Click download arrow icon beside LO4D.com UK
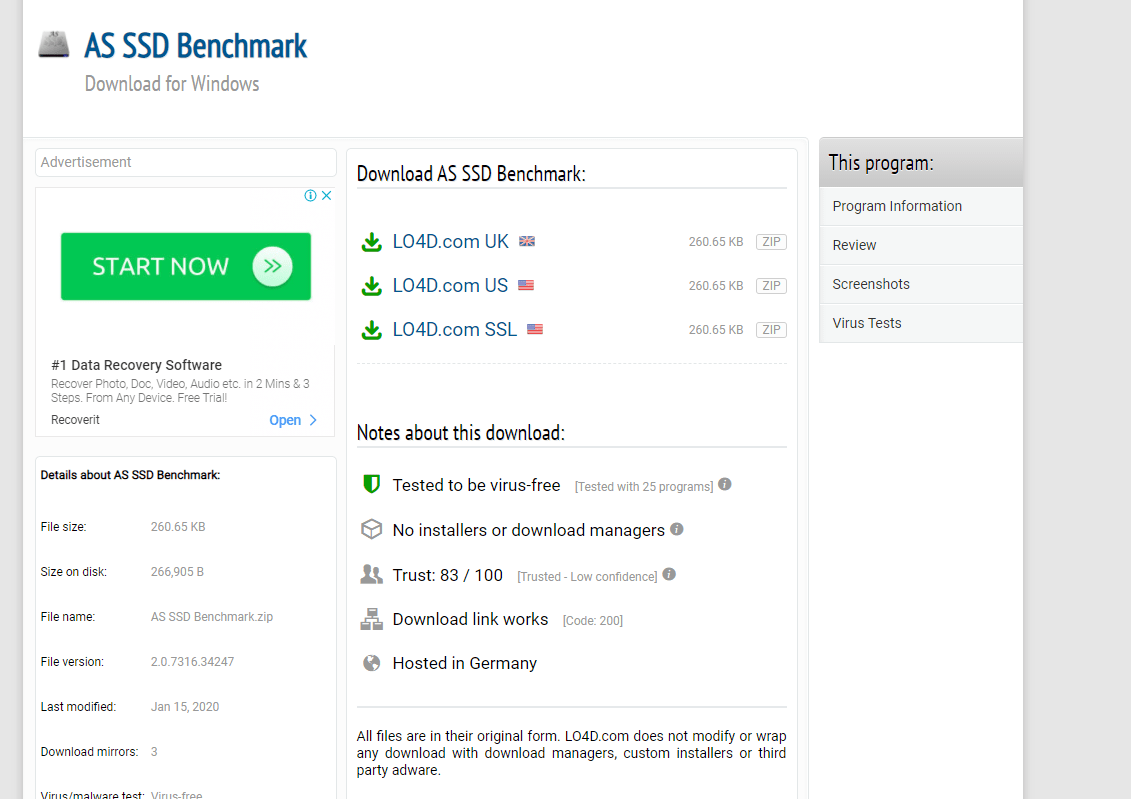The image size is (1131, 799). [x=371, y=242]
